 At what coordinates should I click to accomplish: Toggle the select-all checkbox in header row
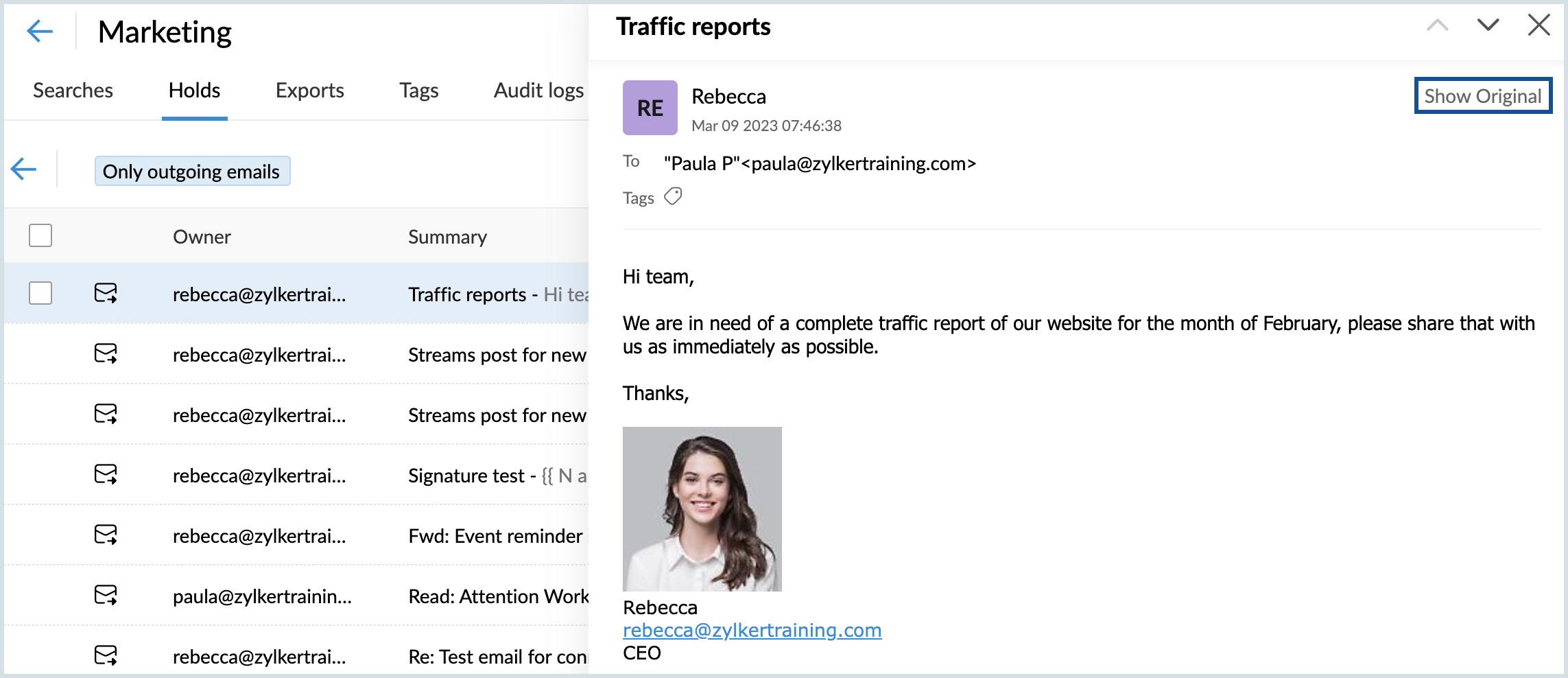pos(40,235)
